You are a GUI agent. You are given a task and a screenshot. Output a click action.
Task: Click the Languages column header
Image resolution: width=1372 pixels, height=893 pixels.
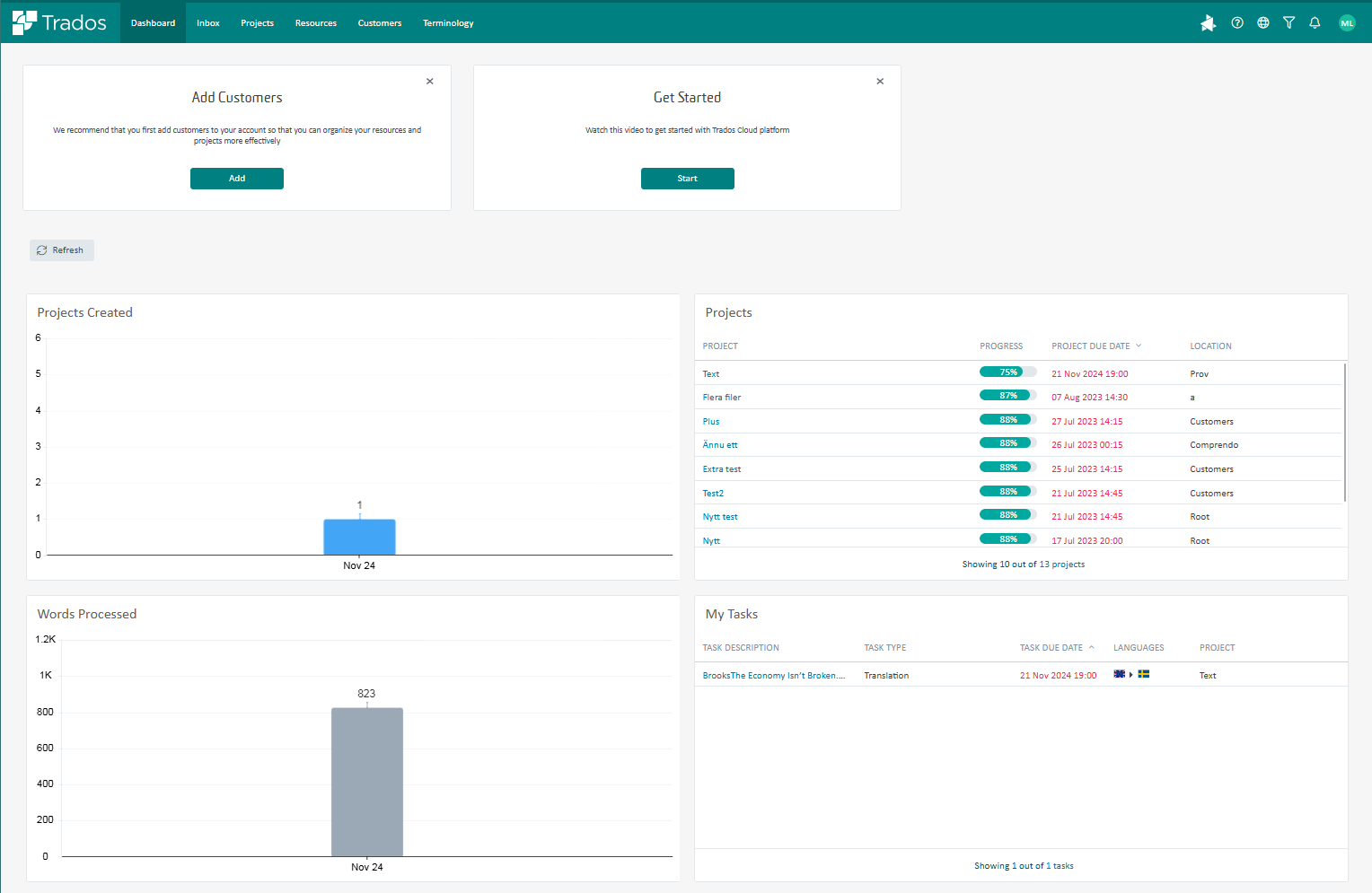click(1139, 648)
